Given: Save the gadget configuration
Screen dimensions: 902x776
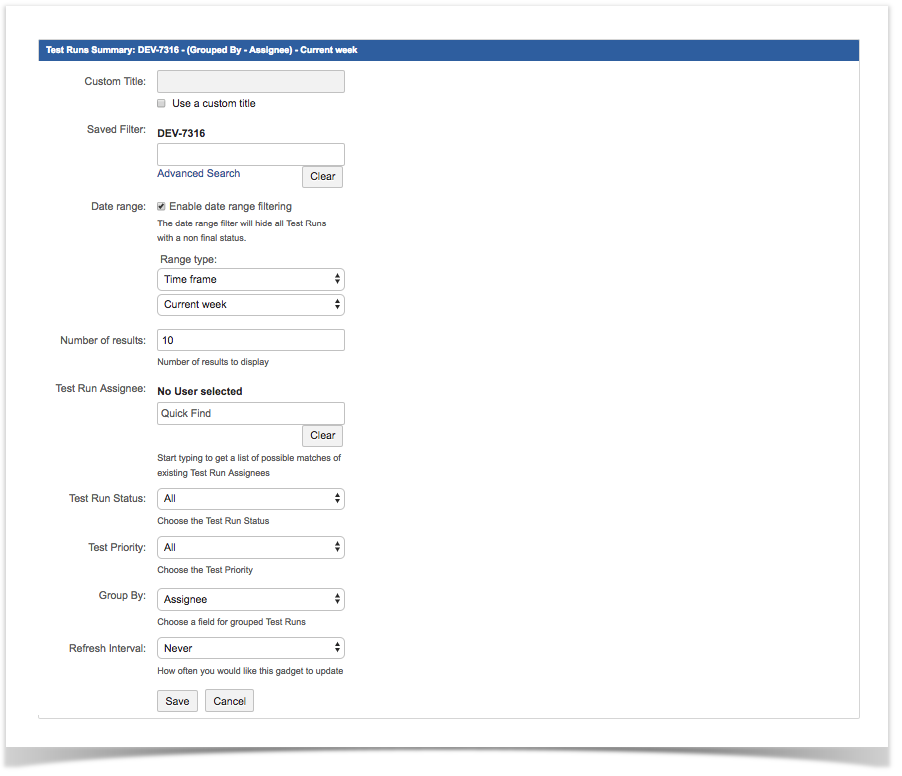Looking at the screenshot, I should click(177, 701).
